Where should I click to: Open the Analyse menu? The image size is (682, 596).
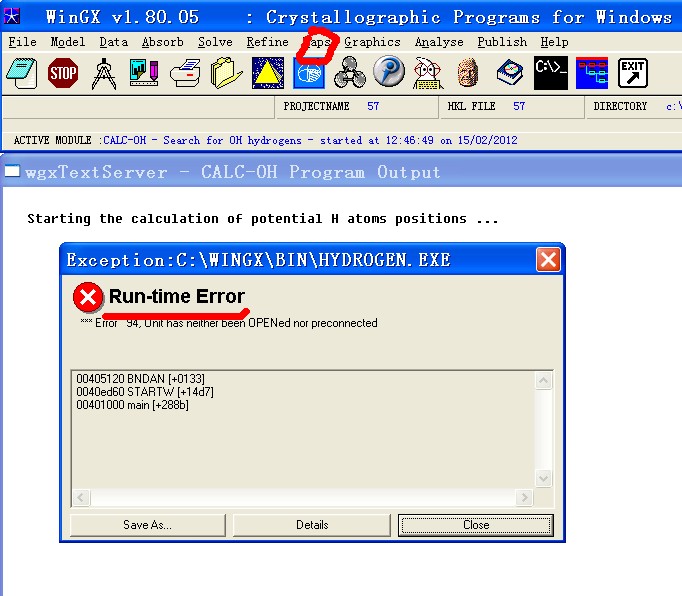pyautogui.click(x=439, y=42)
